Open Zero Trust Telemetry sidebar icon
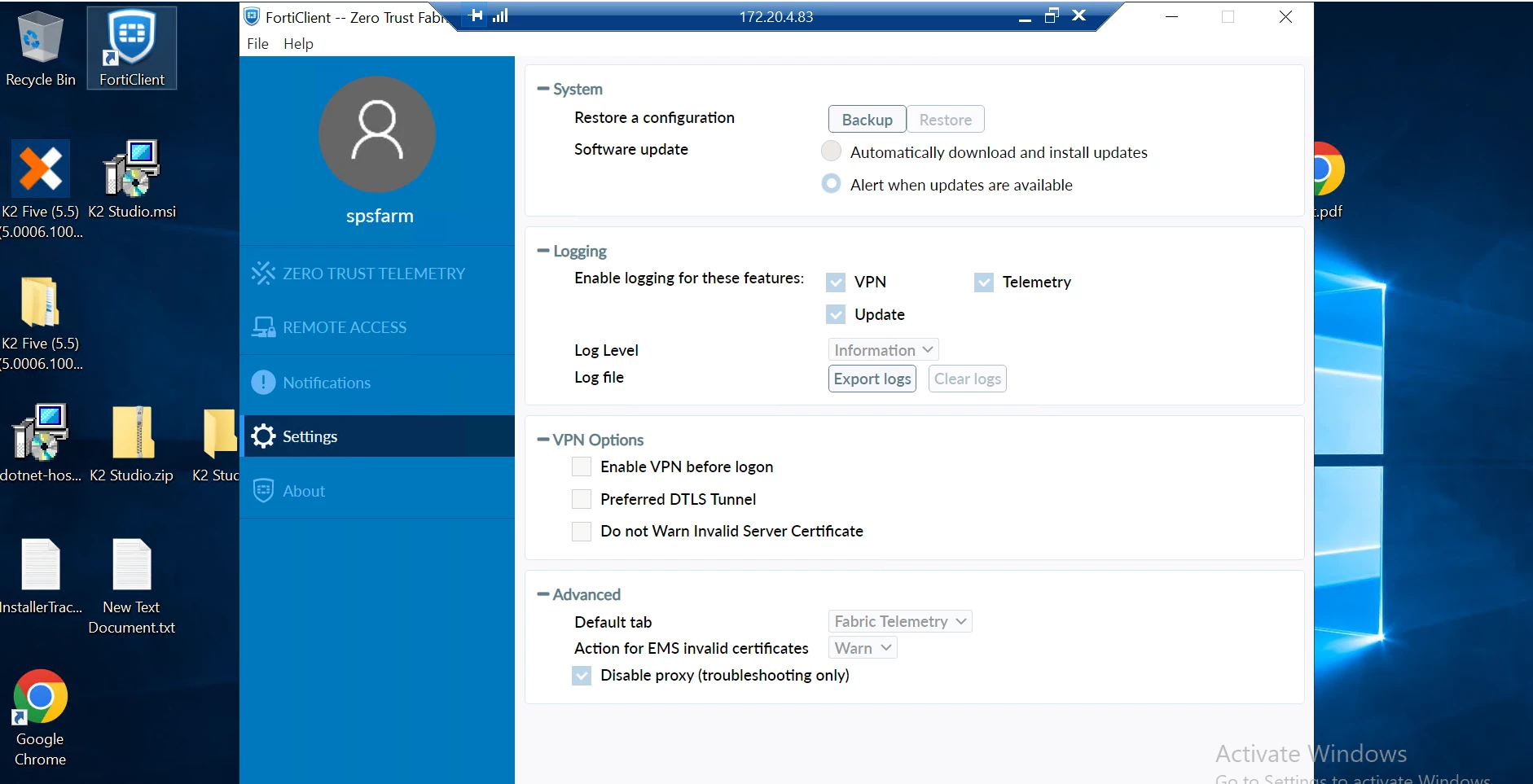The image size is (1533, 784). point(263,274)
